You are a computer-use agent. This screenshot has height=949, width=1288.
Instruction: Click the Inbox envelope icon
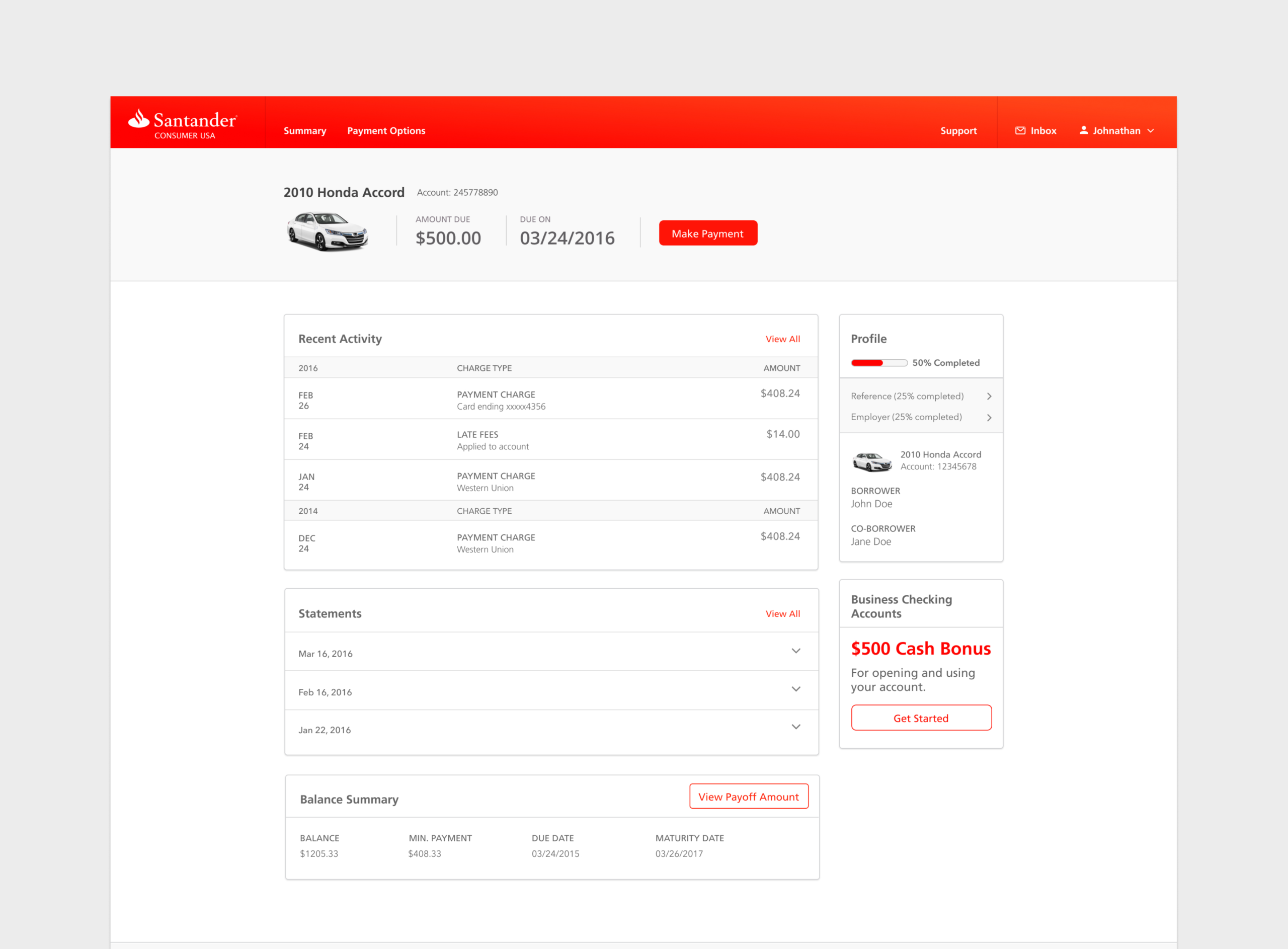(x=1020, y=130)
